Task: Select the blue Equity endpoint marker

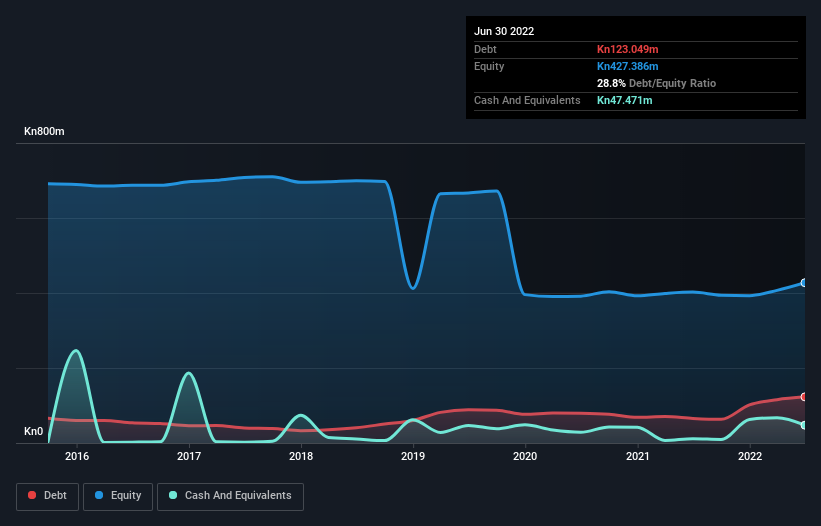Action: [804, 283]
